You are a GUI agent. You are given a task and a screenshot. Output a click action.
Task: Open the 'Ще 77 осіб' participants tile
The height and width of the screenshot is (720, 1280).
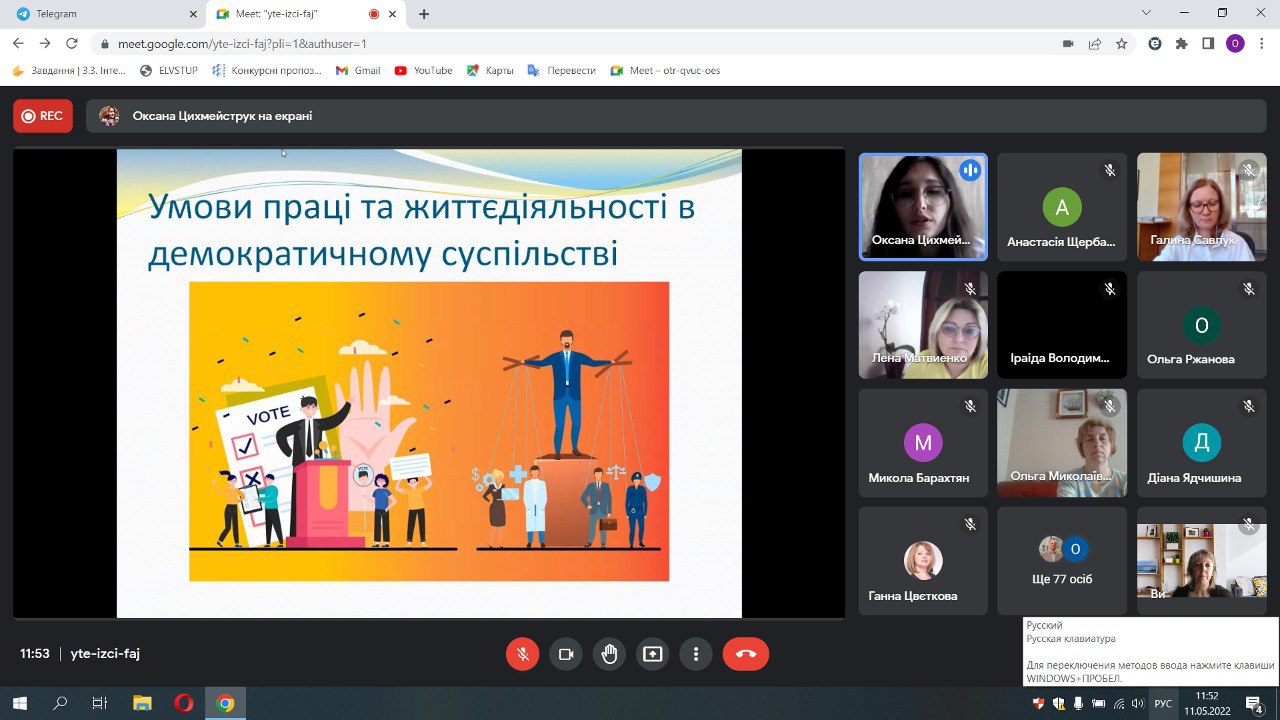(x=1061, y=560)
